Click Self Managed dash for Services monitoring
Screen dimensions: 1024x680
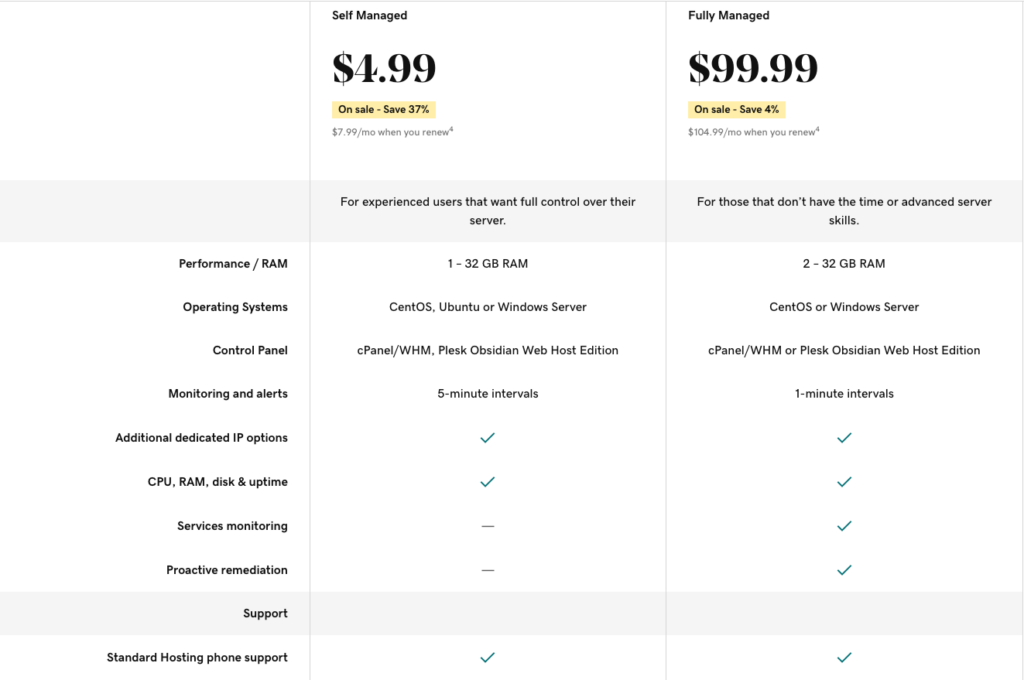click(487, 526)
